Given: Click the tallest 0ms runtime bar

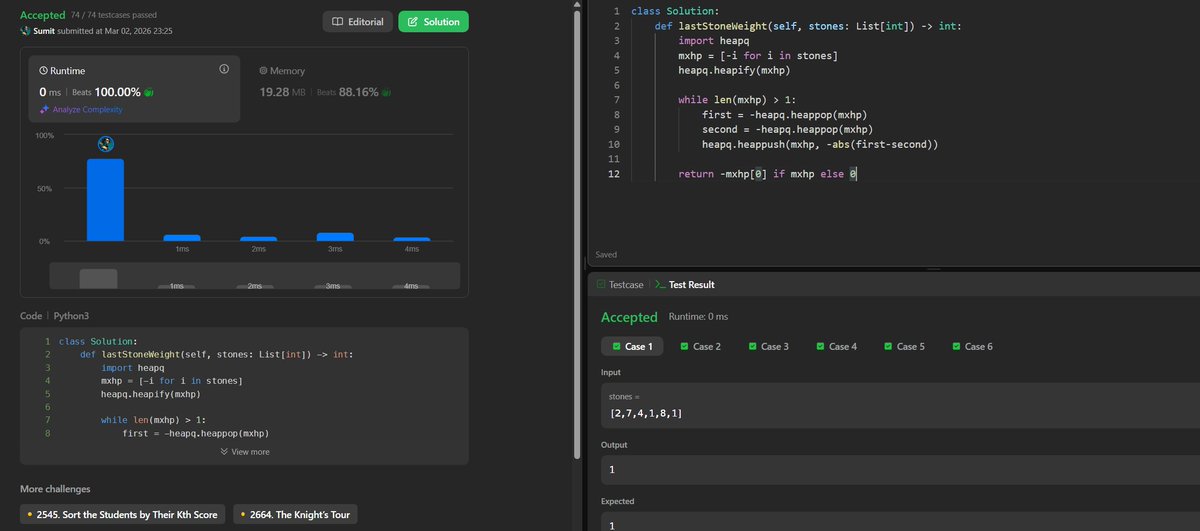Looking at the screenshot, I should click(105, 200).
